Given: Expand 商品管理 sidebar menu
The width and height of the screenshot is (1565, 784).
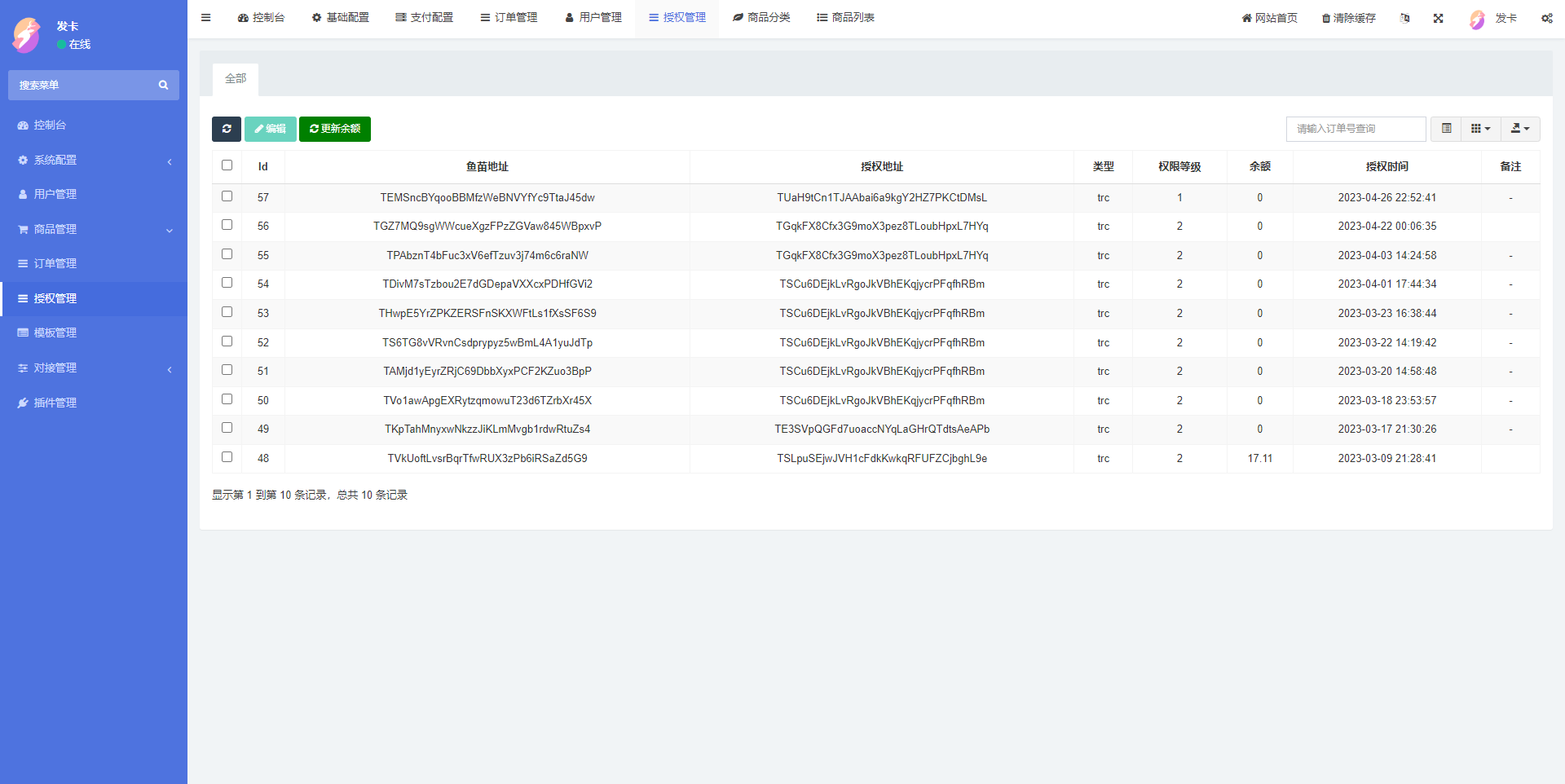Looking at the screenshot, I should (x=94, y=230).
